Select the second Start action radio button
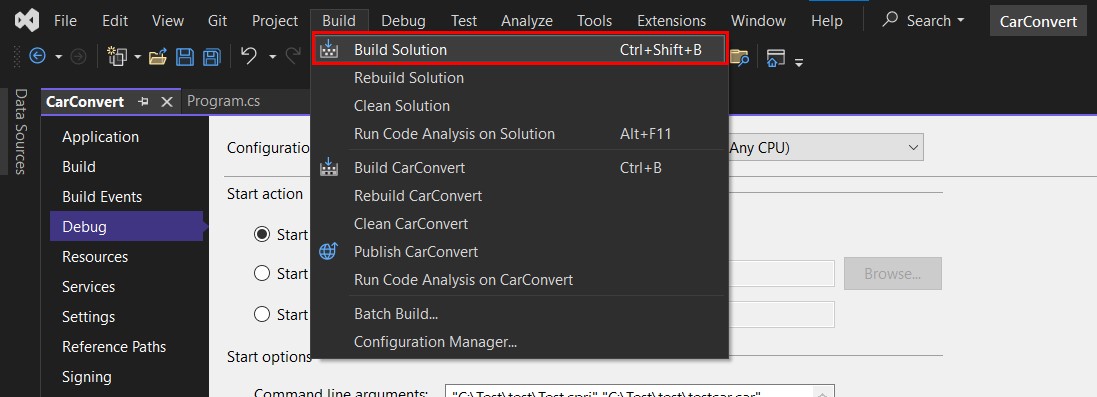The image size is (1097, 397). 262,273
